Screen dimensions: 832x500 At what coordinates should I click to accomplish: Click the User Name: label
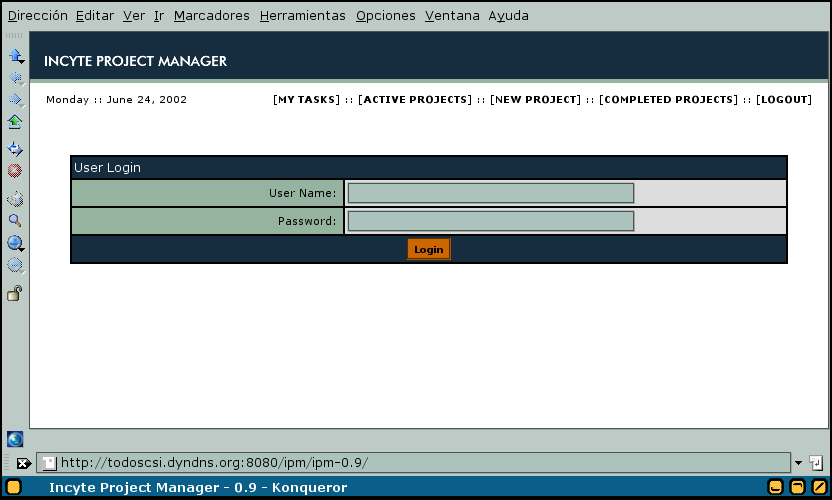[302, 193]
